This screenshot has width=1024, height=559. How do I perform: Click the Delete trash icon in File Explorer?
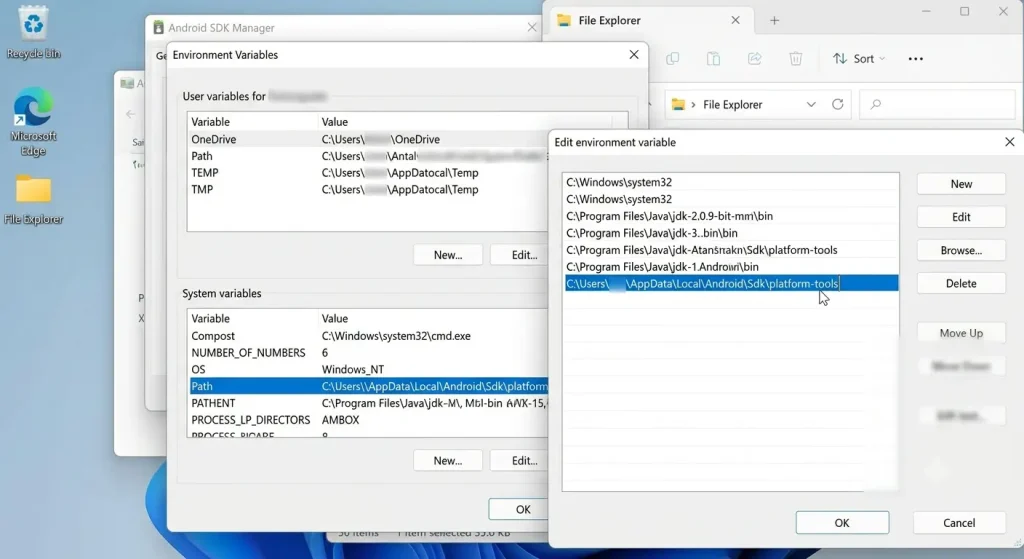click(x=795, y=59)
